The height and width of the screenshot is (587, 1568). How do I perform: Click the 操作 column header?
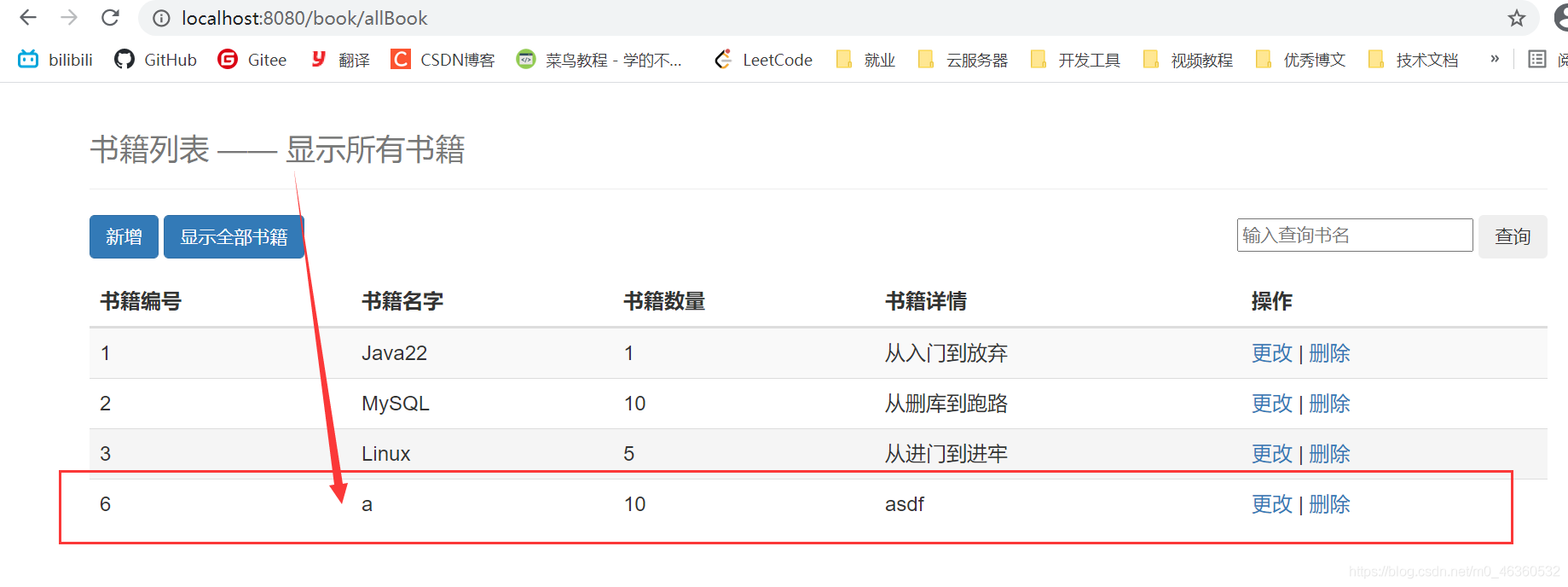coord(1271,301)
